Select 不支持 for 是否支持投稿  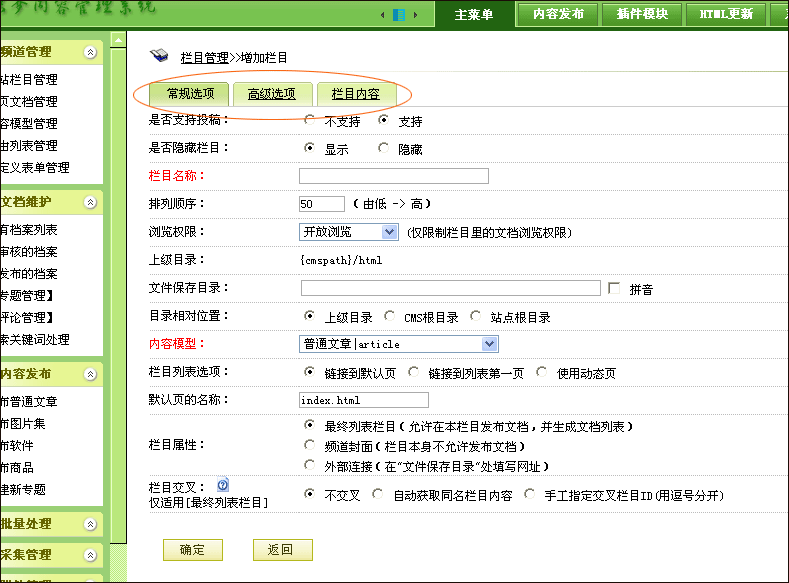pos(310,121)
